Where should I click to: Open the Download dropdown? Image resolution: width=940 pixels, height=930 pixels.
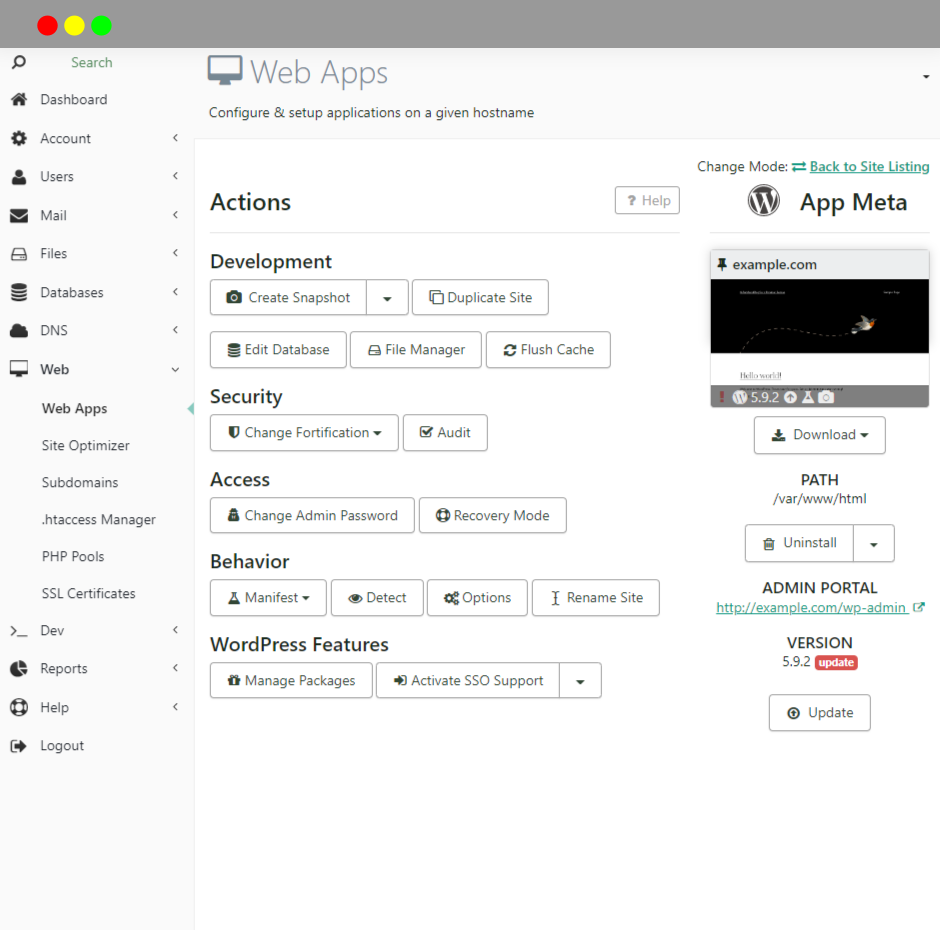coord(820,435)
